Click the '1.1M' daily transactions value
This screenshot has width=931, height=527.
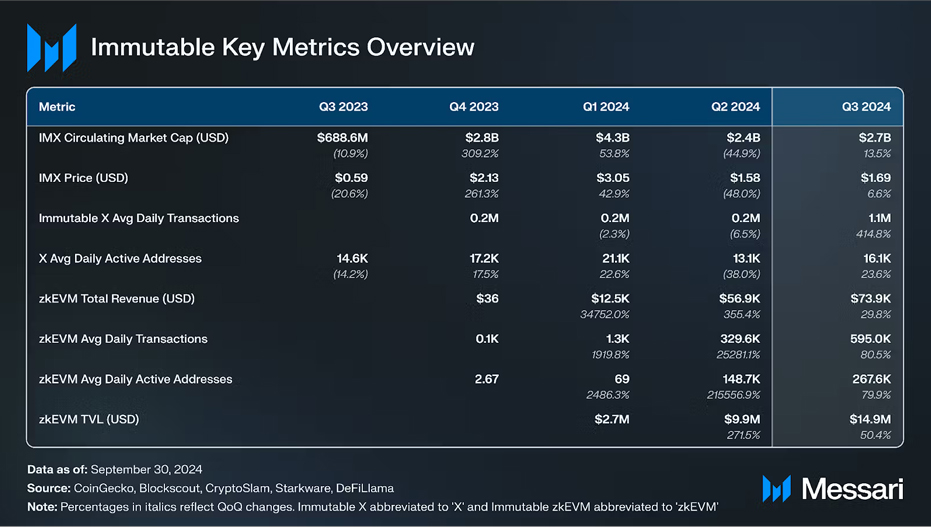point(879,218)
